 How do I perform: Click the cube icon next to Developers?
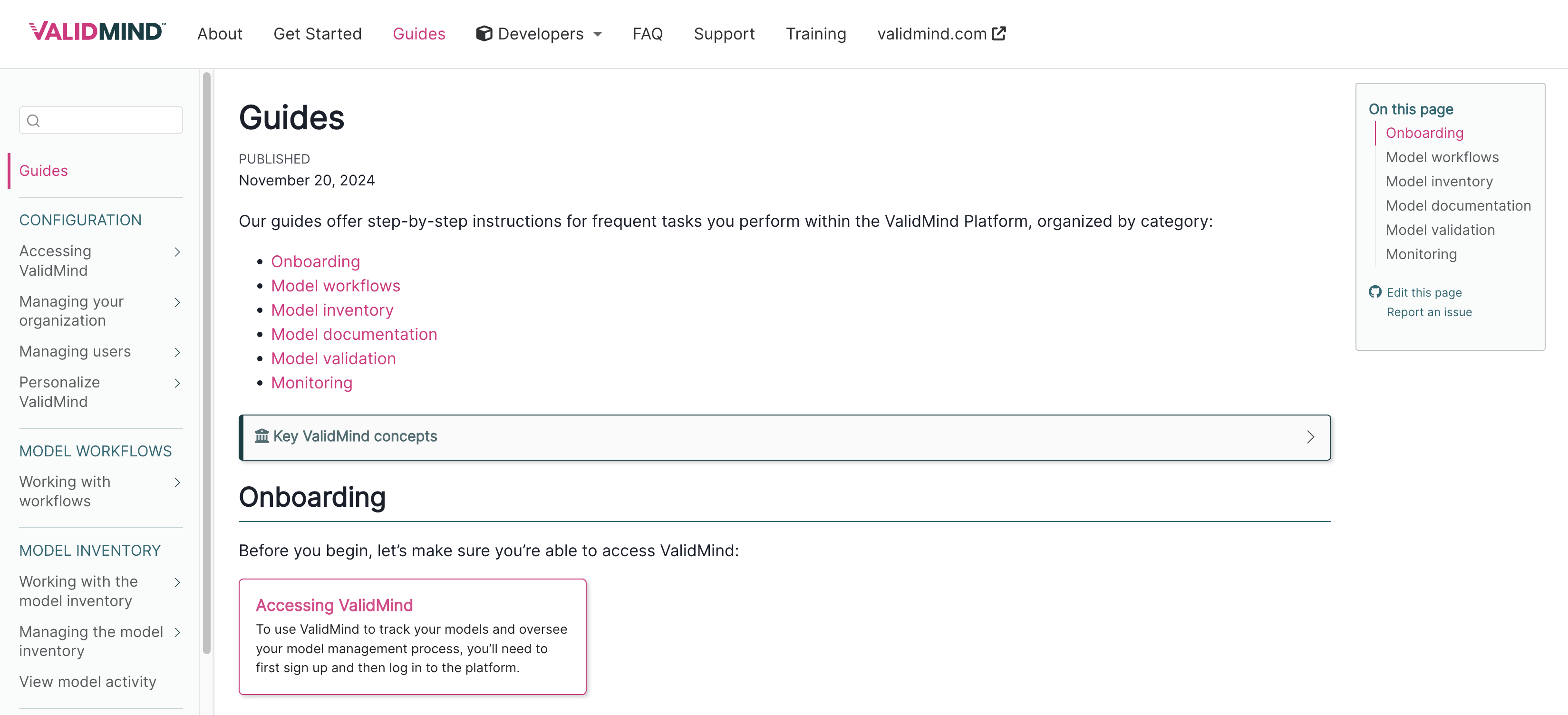484,33
